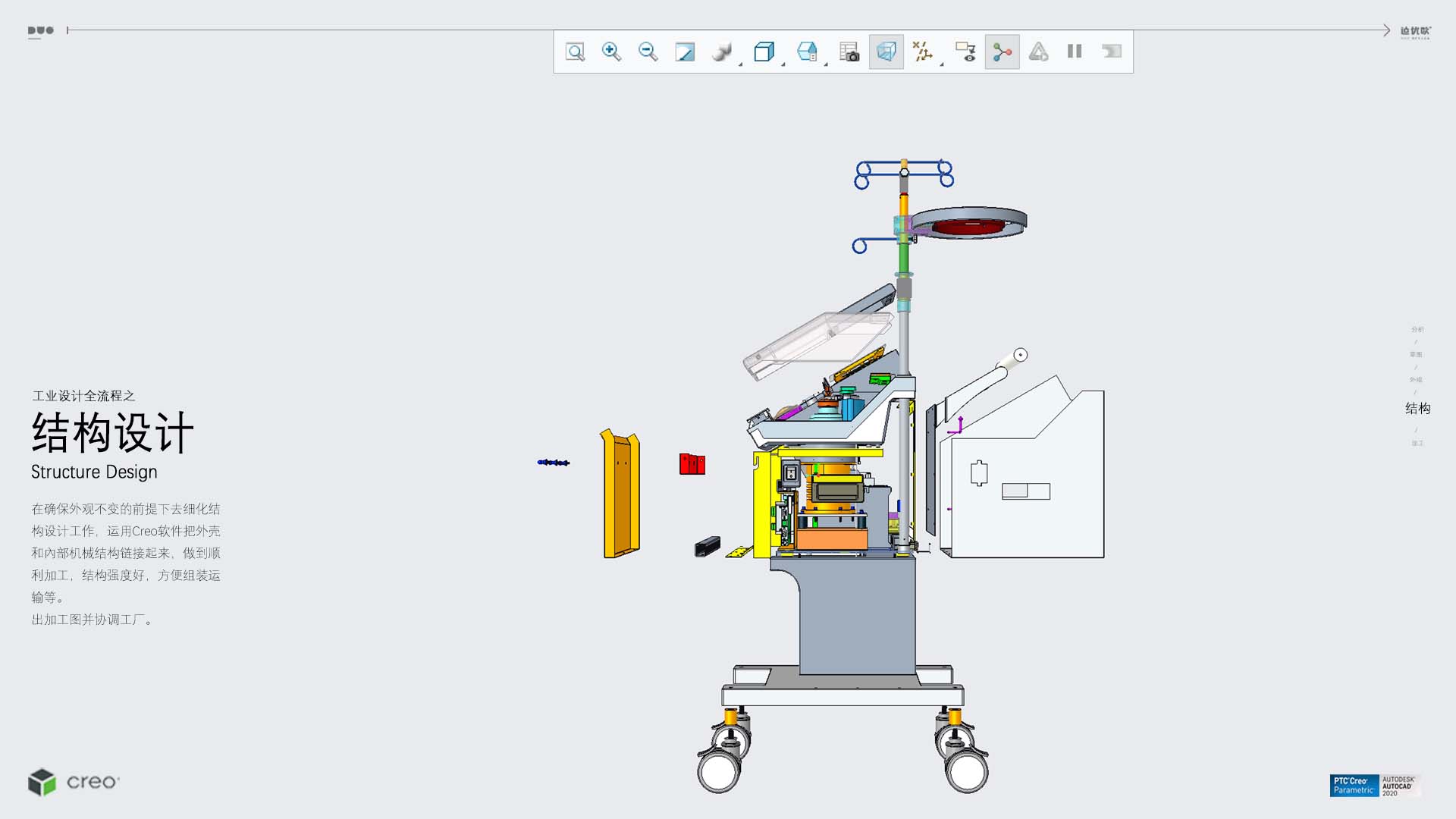Viewport: 1456px width, 819px height.
Task: Click the annotation display eye icon
Action: [965, 52]
